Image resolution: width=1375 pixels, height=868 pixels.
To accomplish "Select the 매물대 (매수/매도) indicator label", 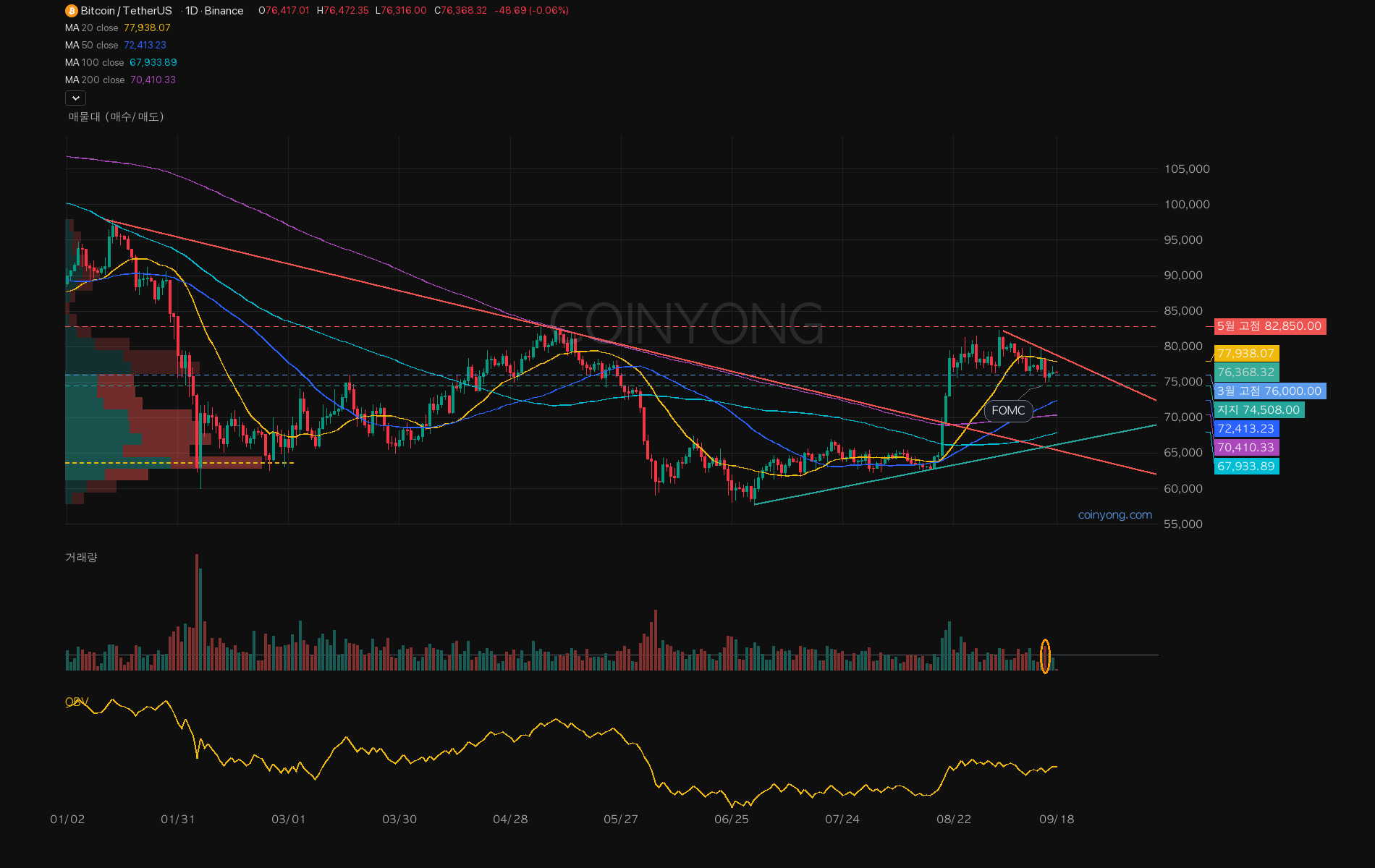I will (116, 117).
